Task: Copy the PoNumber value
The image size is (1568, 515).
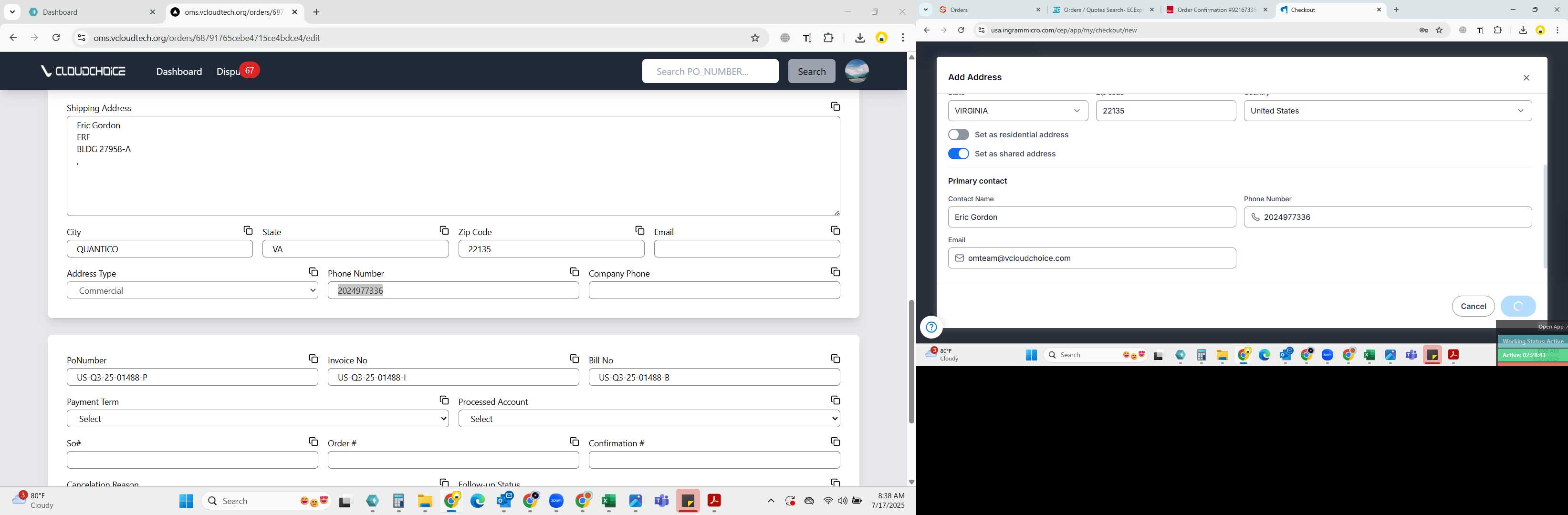Action: 313,359
